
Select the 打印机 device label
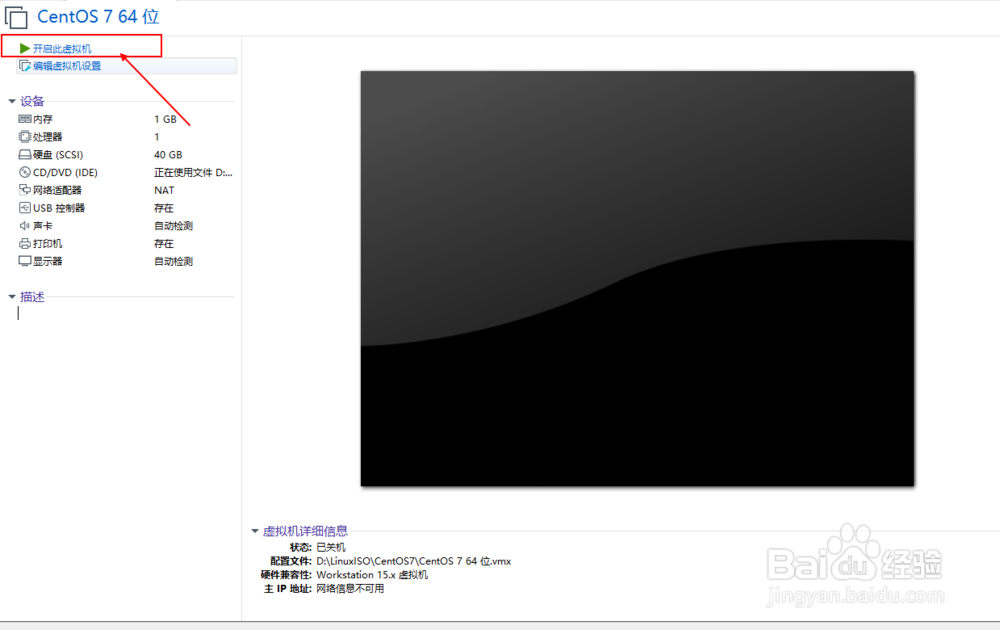click(48, 244)
